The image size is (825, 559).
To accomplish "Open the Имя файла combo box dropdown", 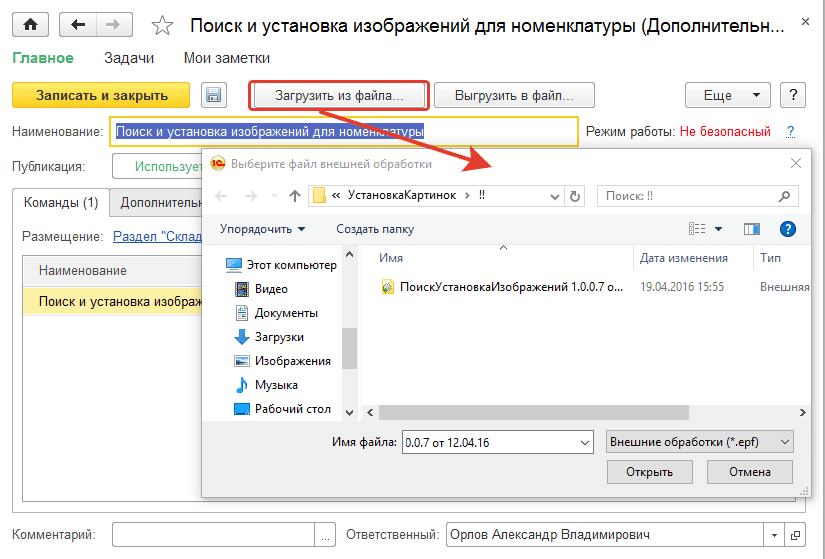I will (x=585, y=443).
